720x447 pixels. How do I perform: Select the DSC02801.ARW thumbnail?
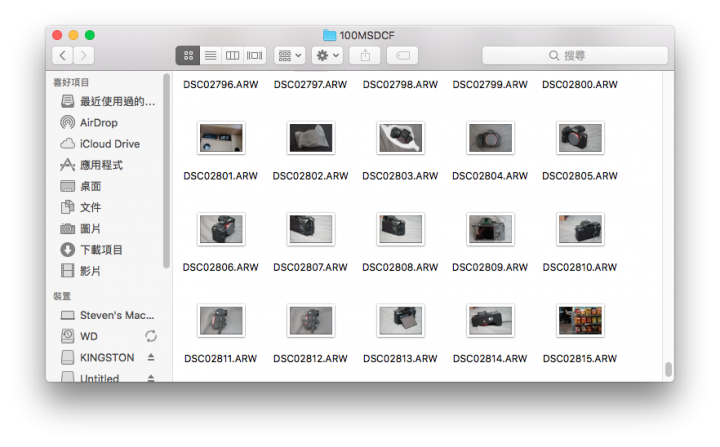click(x=221, y=138)
